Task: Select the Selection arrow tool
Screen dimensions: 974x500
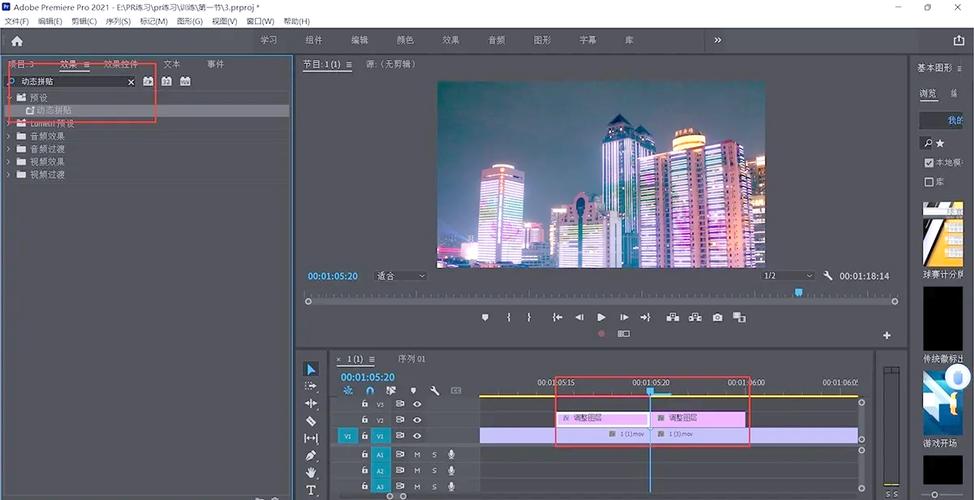Action: 311,369
